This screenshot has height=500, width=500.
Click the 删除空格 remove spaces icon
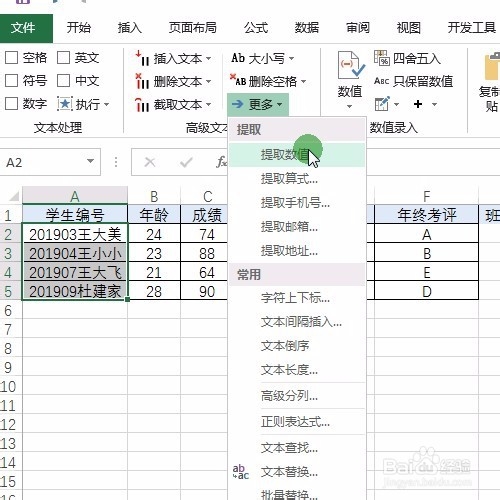238,80
